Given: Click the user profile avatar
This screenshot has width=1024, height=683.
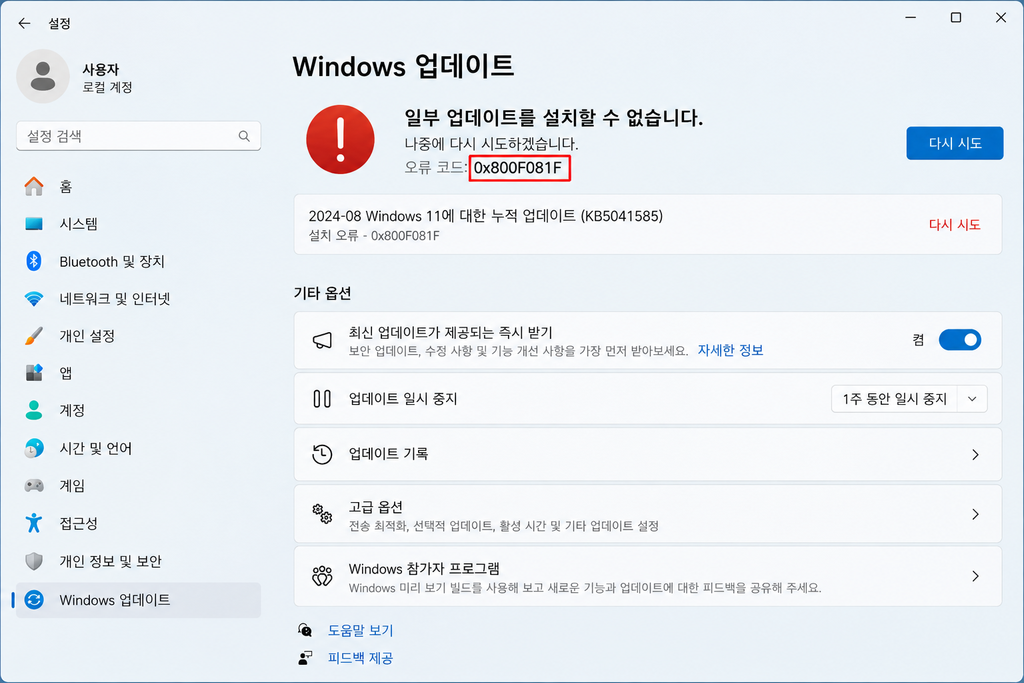Looking at the screenshot, I should point(43,76).
